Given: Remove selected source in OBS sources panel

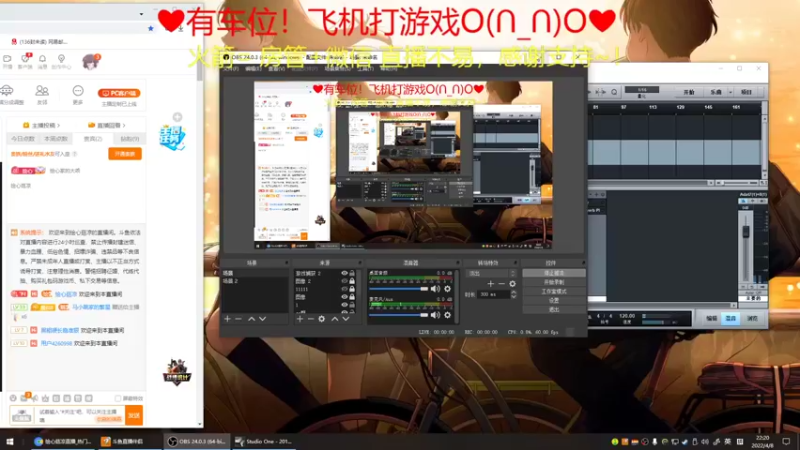Looking at the screenshot, I should [310, 319].
